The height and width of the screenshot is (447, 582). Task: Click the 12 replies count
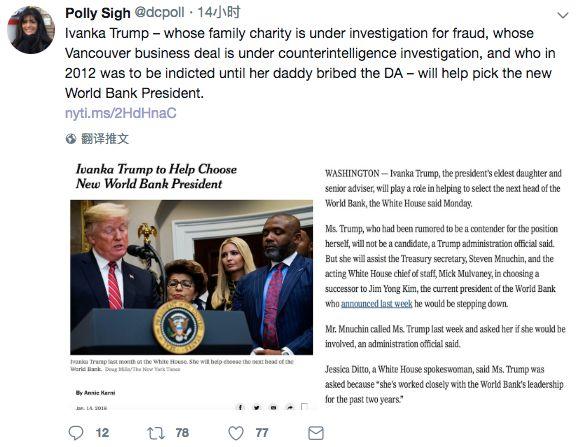point(102,433)
